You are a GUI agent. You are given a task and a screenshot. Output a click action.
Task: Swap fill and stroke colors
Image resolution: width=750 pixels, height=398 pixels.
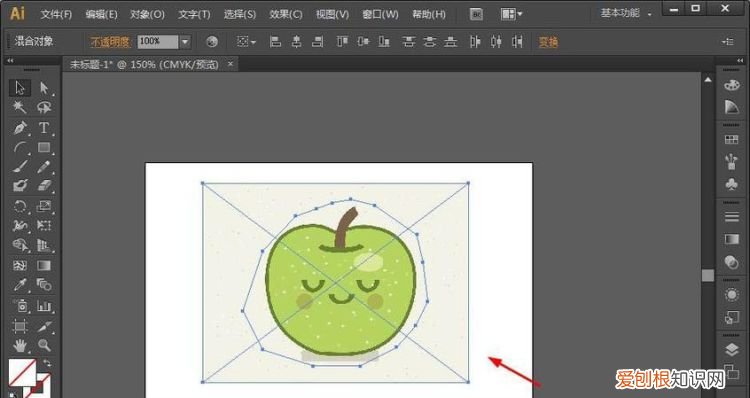[x=47, y=363]
